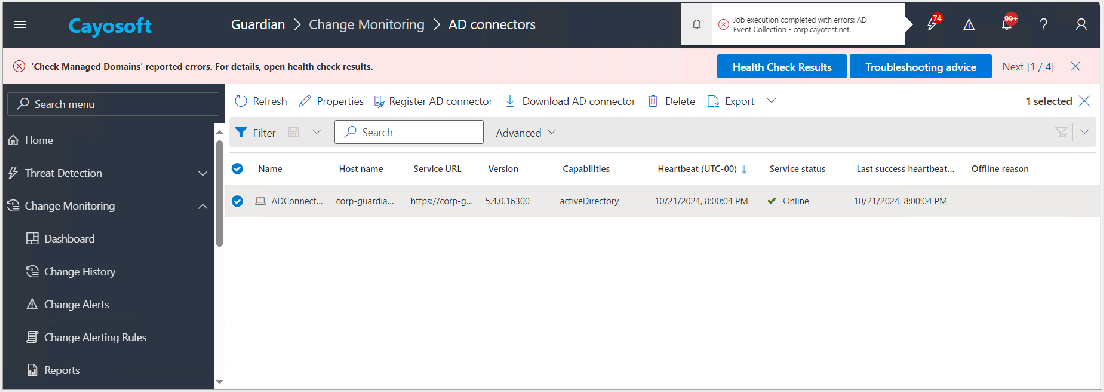
Task: Clear the '1 selected' selection
Action: pos(1084,101)
